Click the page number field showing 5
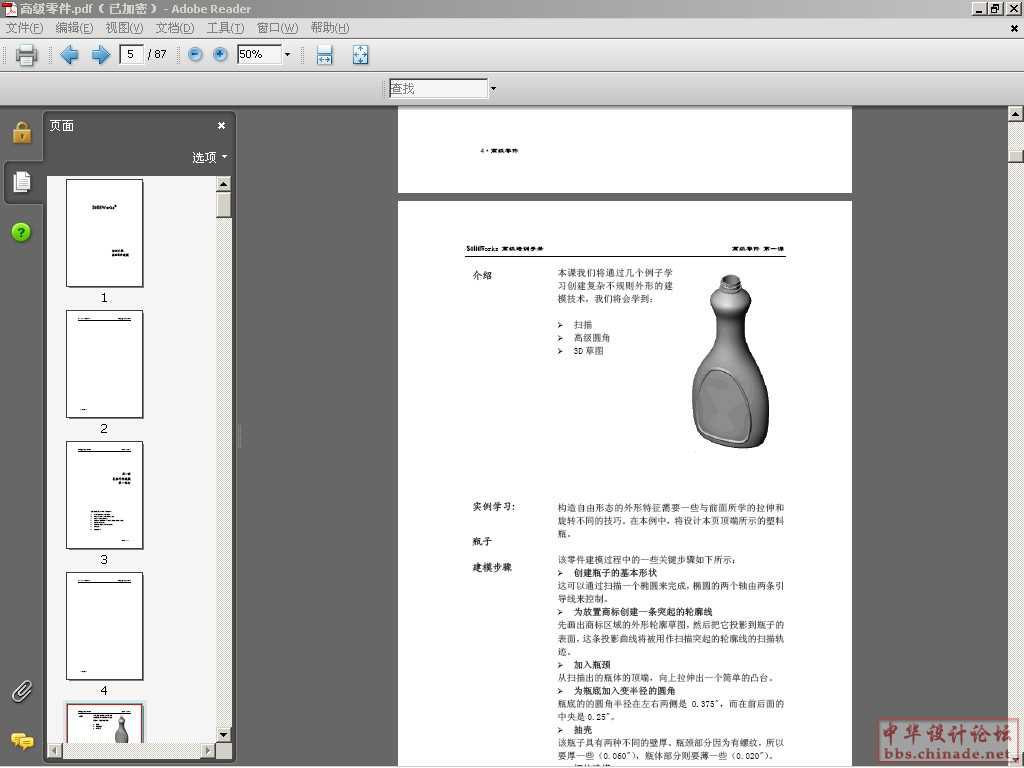1024x768 pixels. pyautogui.click(x=131, y=54)
